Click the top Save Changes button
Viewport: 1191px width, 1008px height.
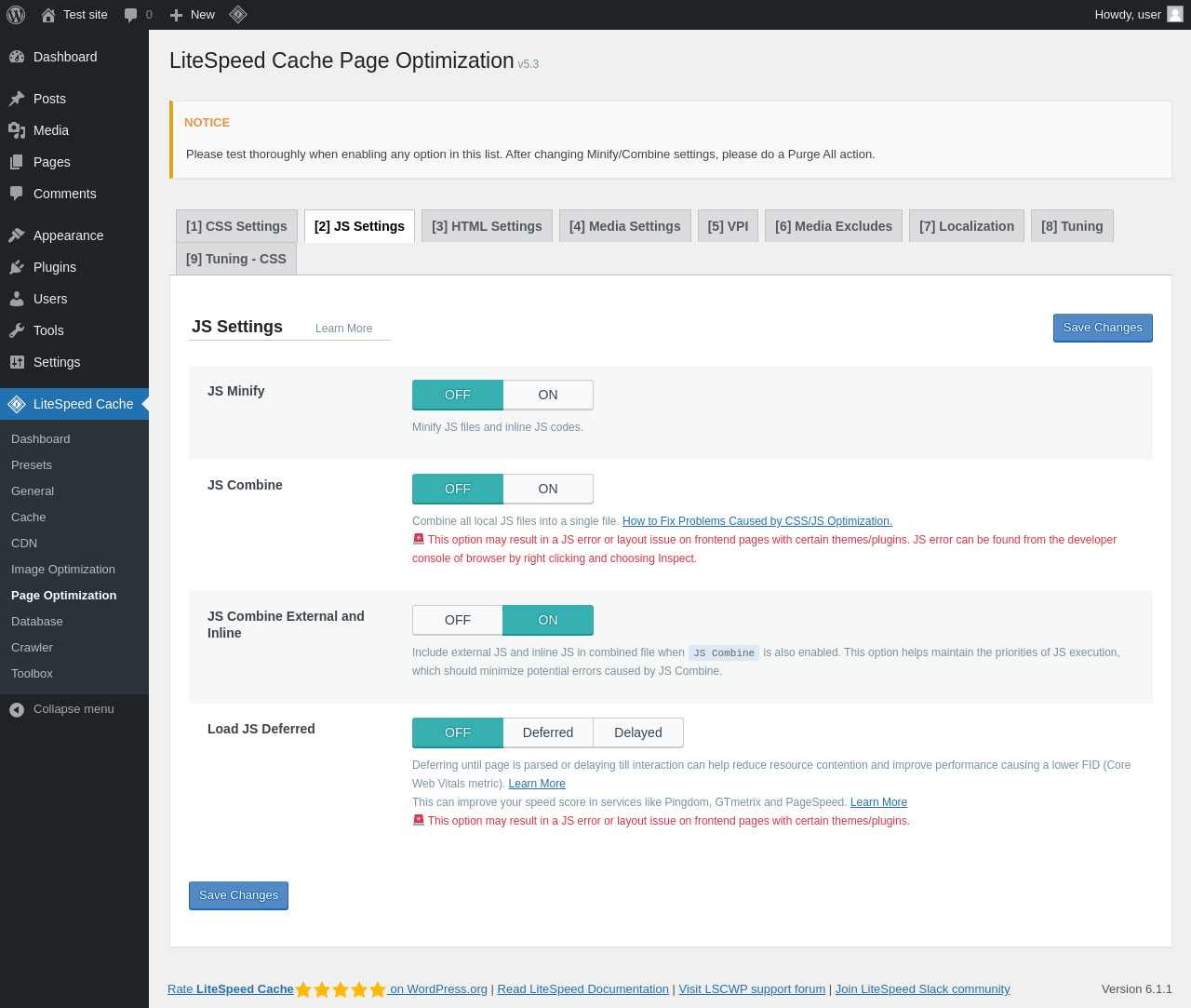coord(1102,328)
